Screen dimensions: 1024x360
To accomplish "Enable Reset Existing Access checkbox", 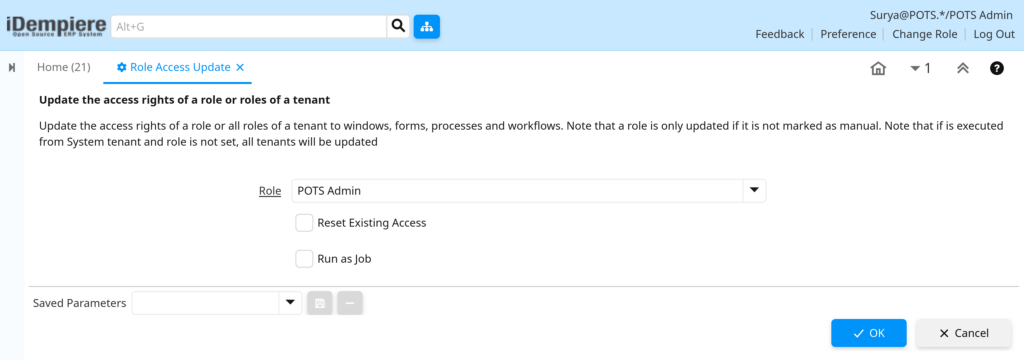I will (x=304, y=223).
